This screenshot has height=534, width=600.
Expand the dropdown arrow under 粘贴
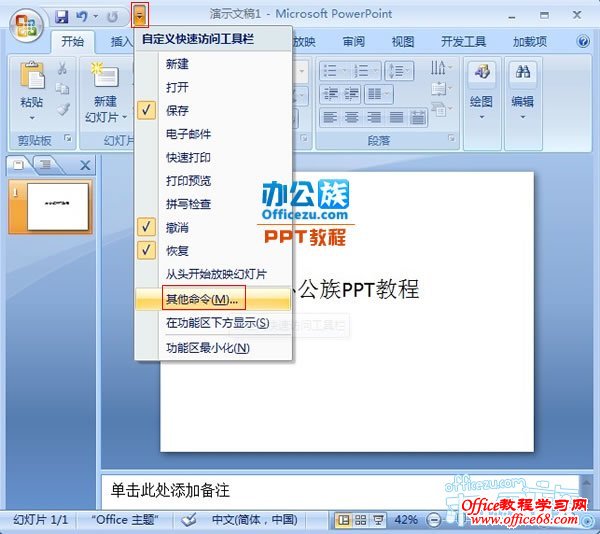(x=32, y=118)
